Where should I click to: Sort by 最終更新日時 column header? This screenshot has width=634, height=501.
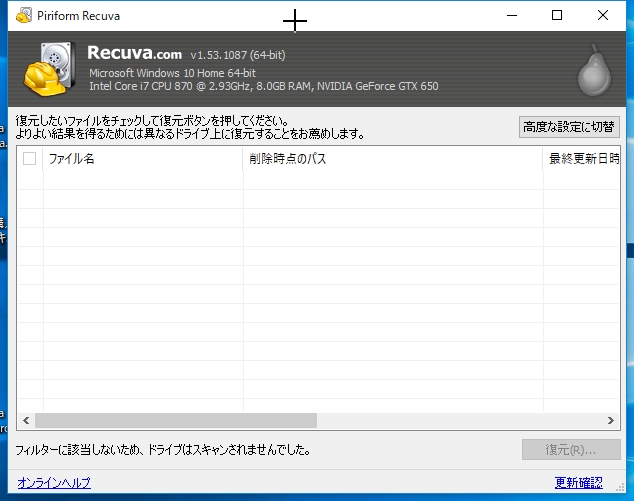pos(581,159)
